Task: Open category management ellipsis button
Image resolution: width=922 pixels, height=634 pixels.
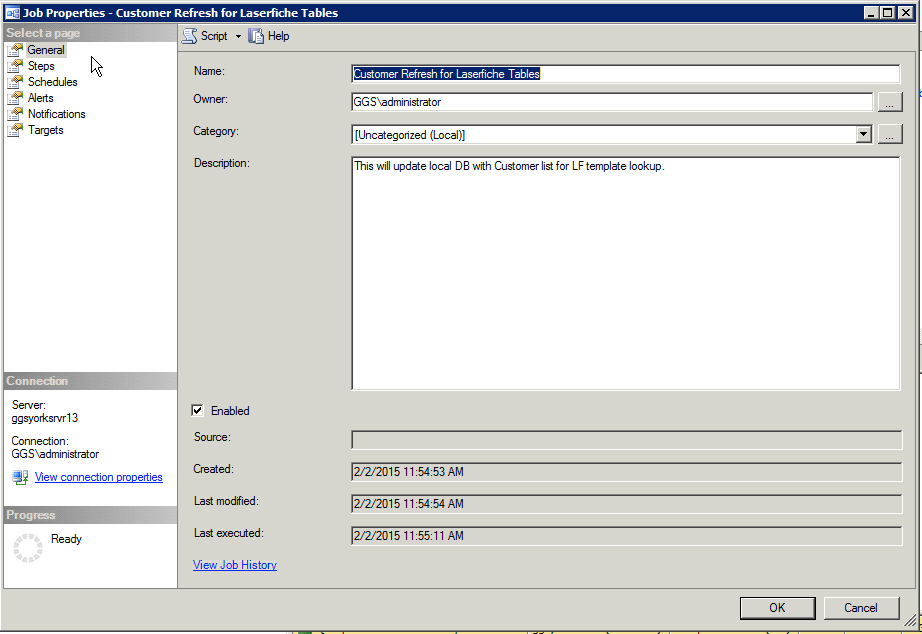Action: (890, 135)
